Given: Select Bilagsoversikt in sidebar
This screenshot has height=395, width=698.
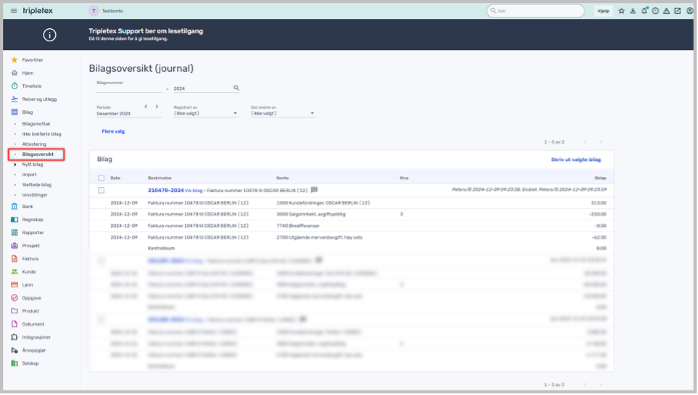Looking at the screenshot, I should tap(38, 155).
